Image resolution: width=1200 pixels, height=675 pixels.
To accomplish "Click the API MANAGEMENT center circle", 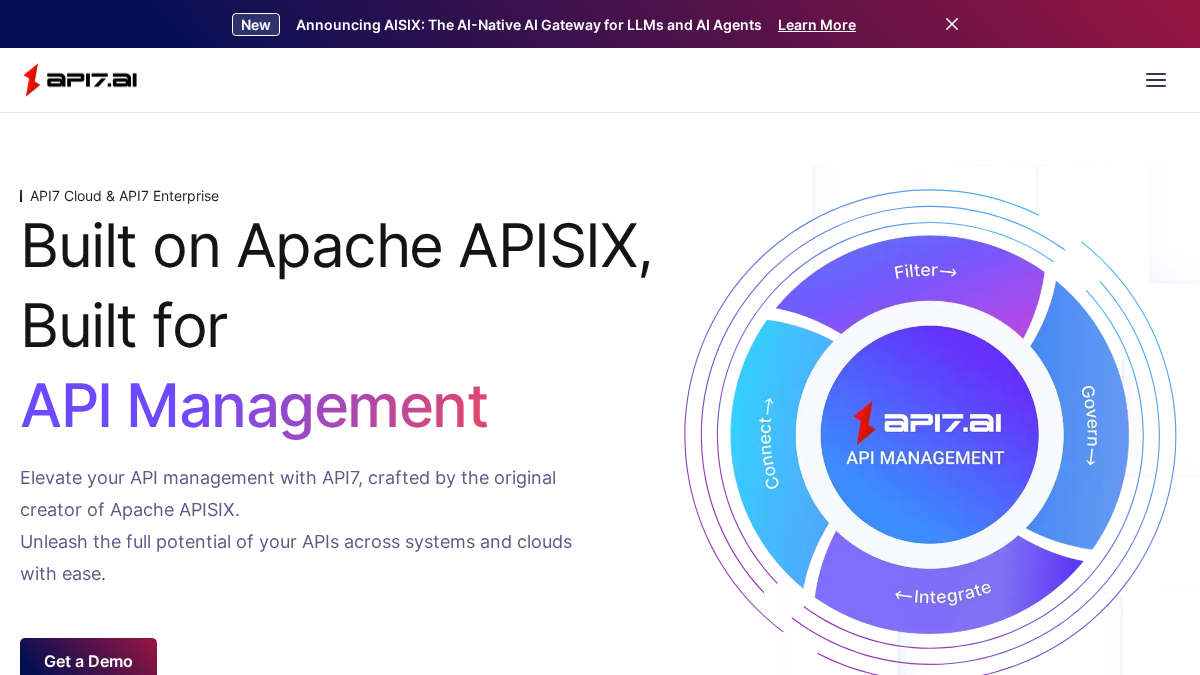I will (x=929, y=435).
